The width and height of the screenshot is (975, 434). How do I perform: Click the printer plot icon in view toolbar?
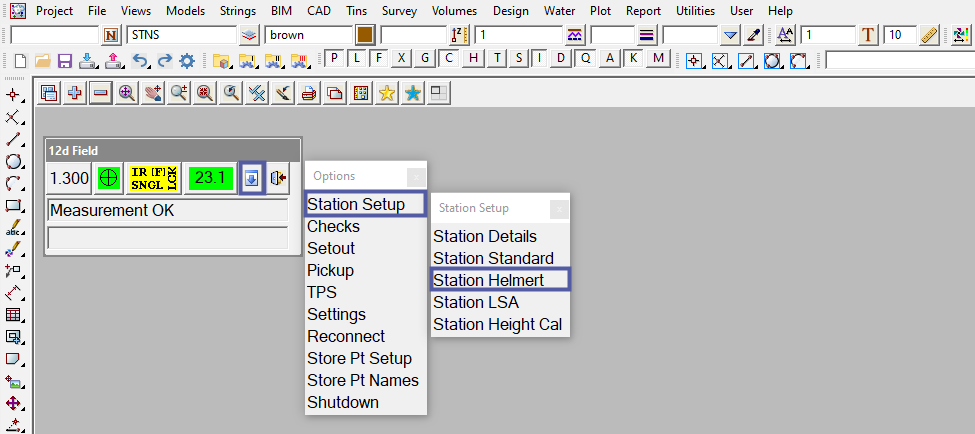pyautogui.click(x=309, y=93)
